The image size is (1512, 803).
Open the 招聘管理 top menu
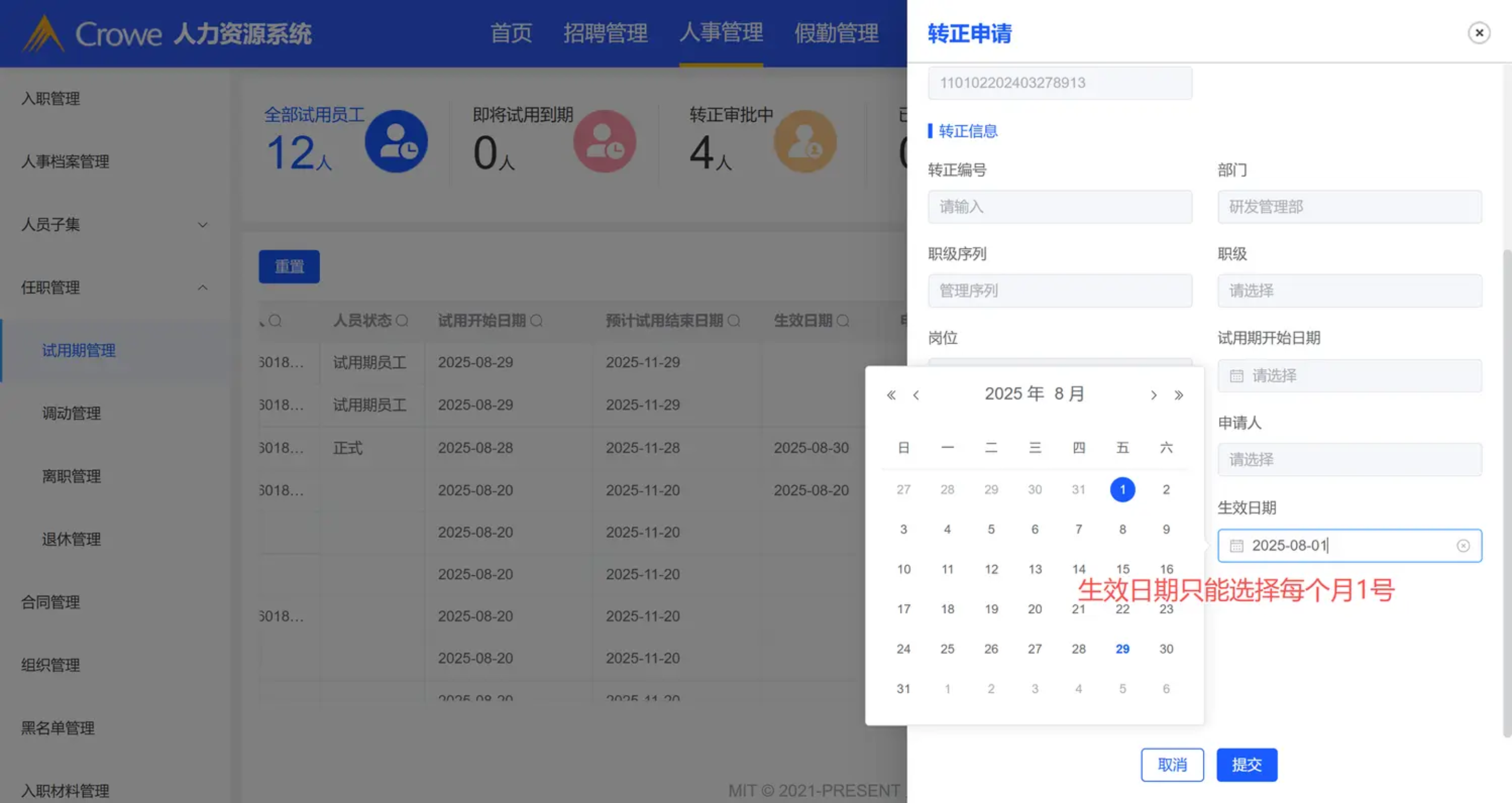click(605, 33)
